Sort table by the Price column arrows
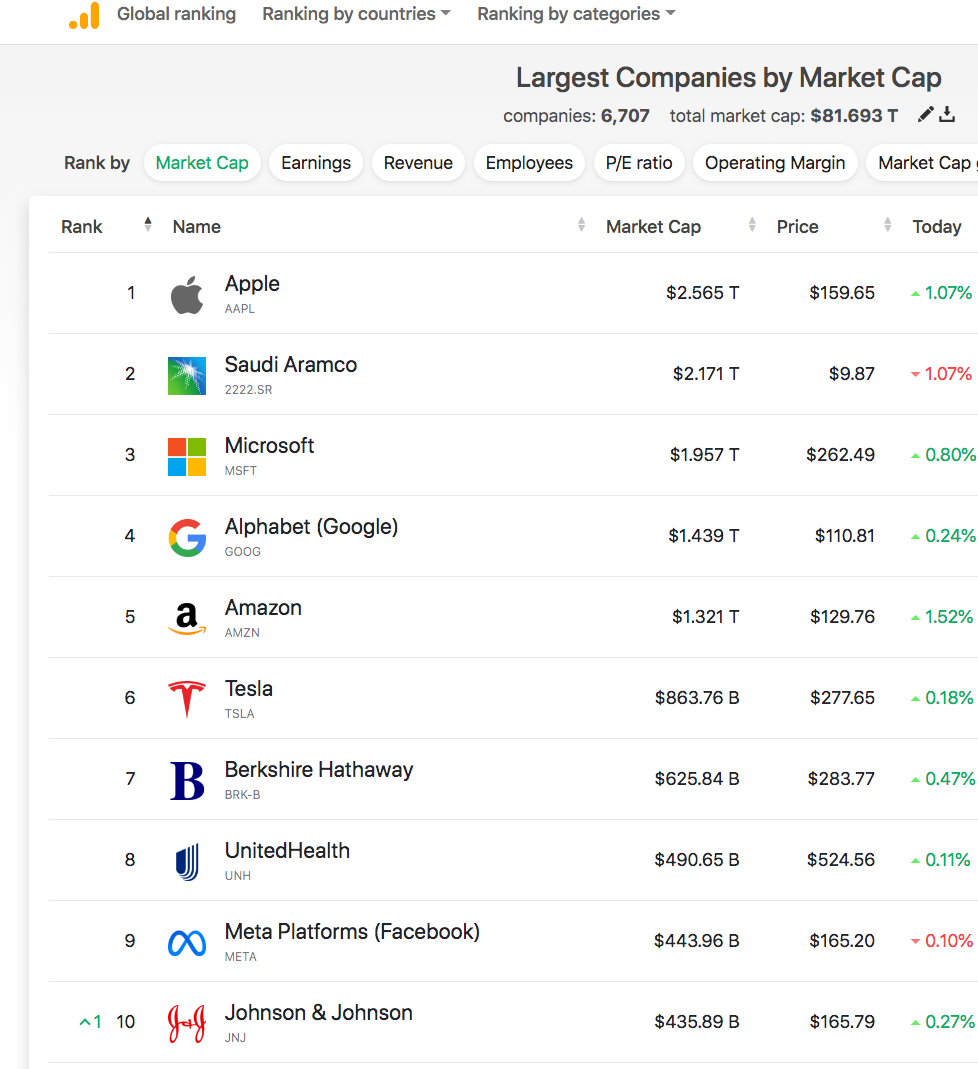 (x=887, y=224)
